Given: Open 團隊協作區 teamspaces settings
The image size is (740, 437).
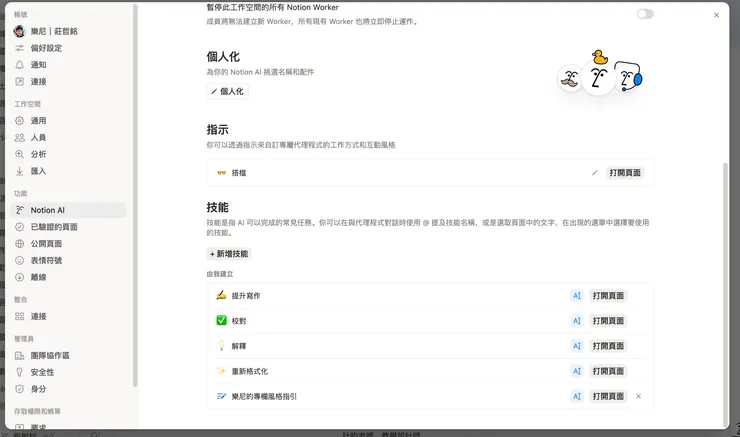Looking at the screenshot, I should click(68, 355).
